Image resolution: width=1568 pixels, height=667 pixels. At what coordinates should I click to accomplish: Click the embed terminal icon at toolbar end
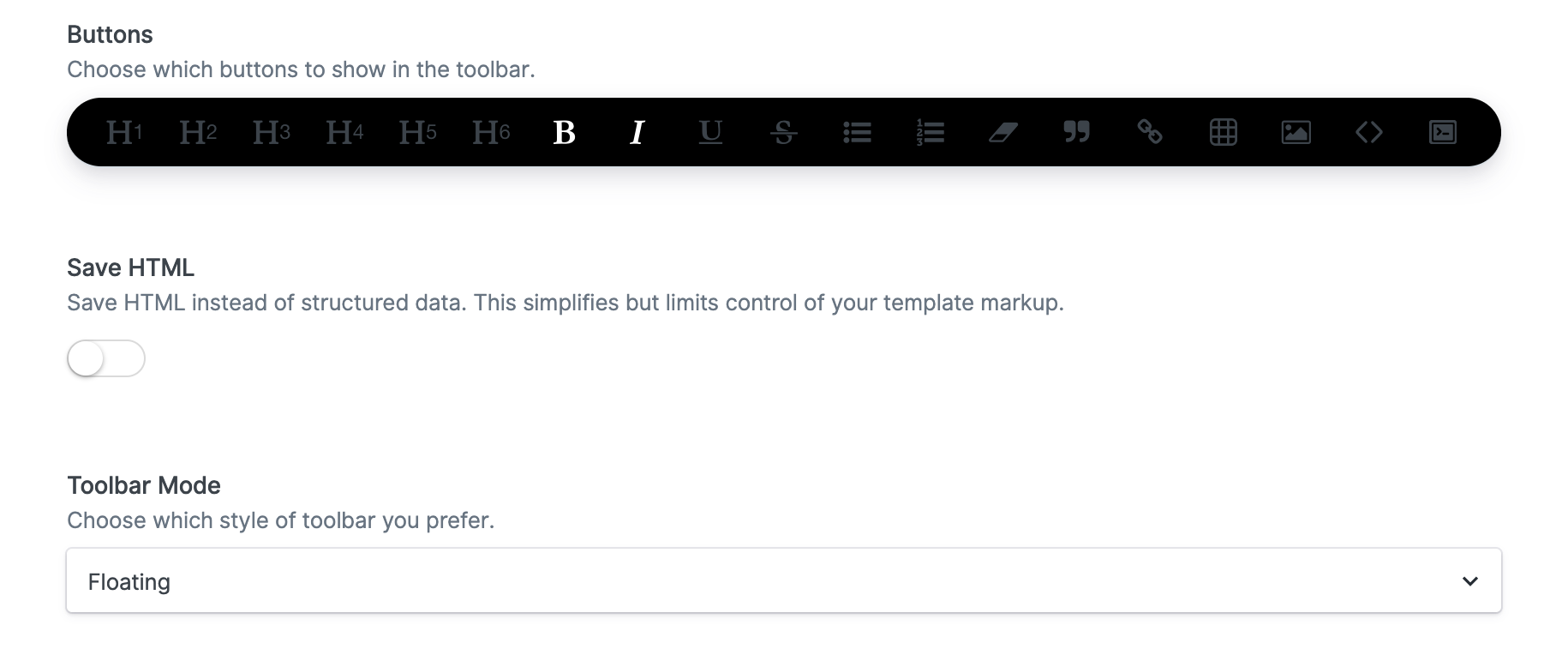coord(1442,132)
